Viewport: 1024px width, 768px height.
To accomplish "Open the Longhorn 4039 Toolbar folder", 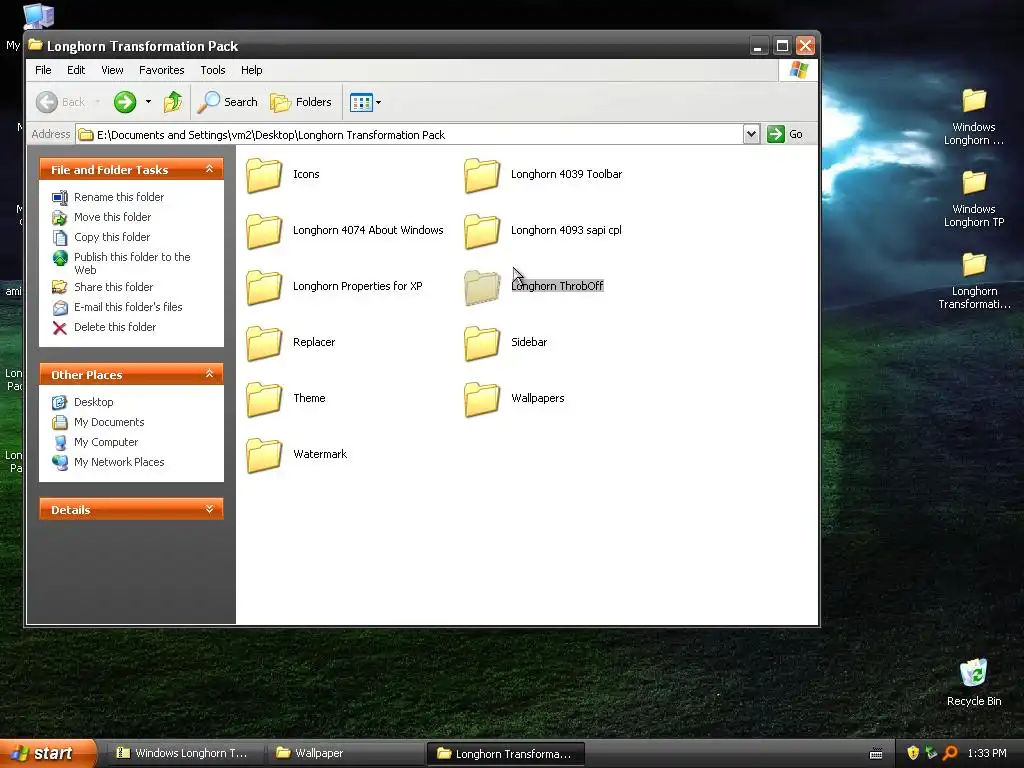I will pos(543,174).
